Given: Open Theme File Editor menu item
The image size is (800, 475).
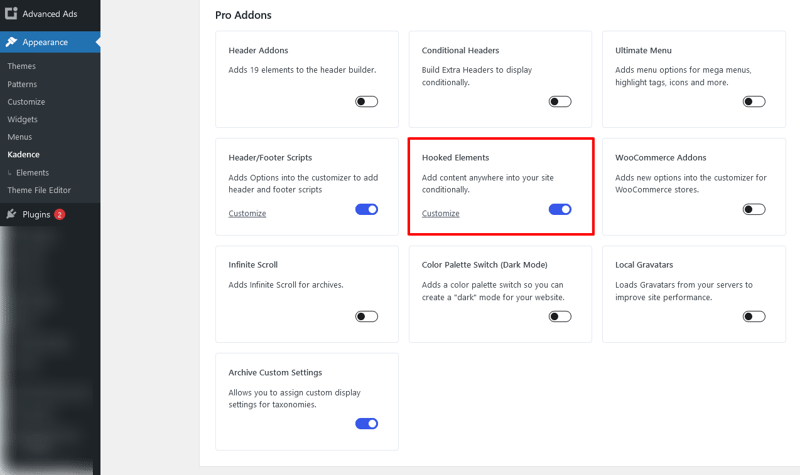Looking at the screenshot, I should 39,190.
